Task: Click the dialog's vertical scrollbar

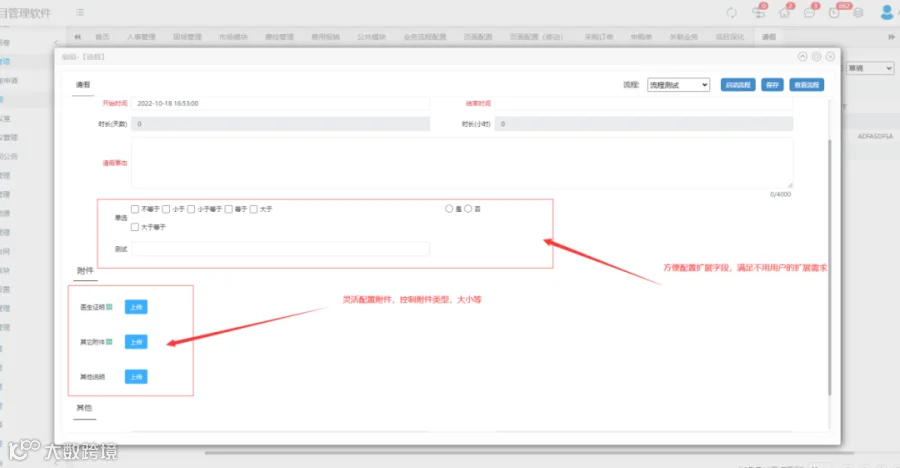Action: [x=829, y=267]
